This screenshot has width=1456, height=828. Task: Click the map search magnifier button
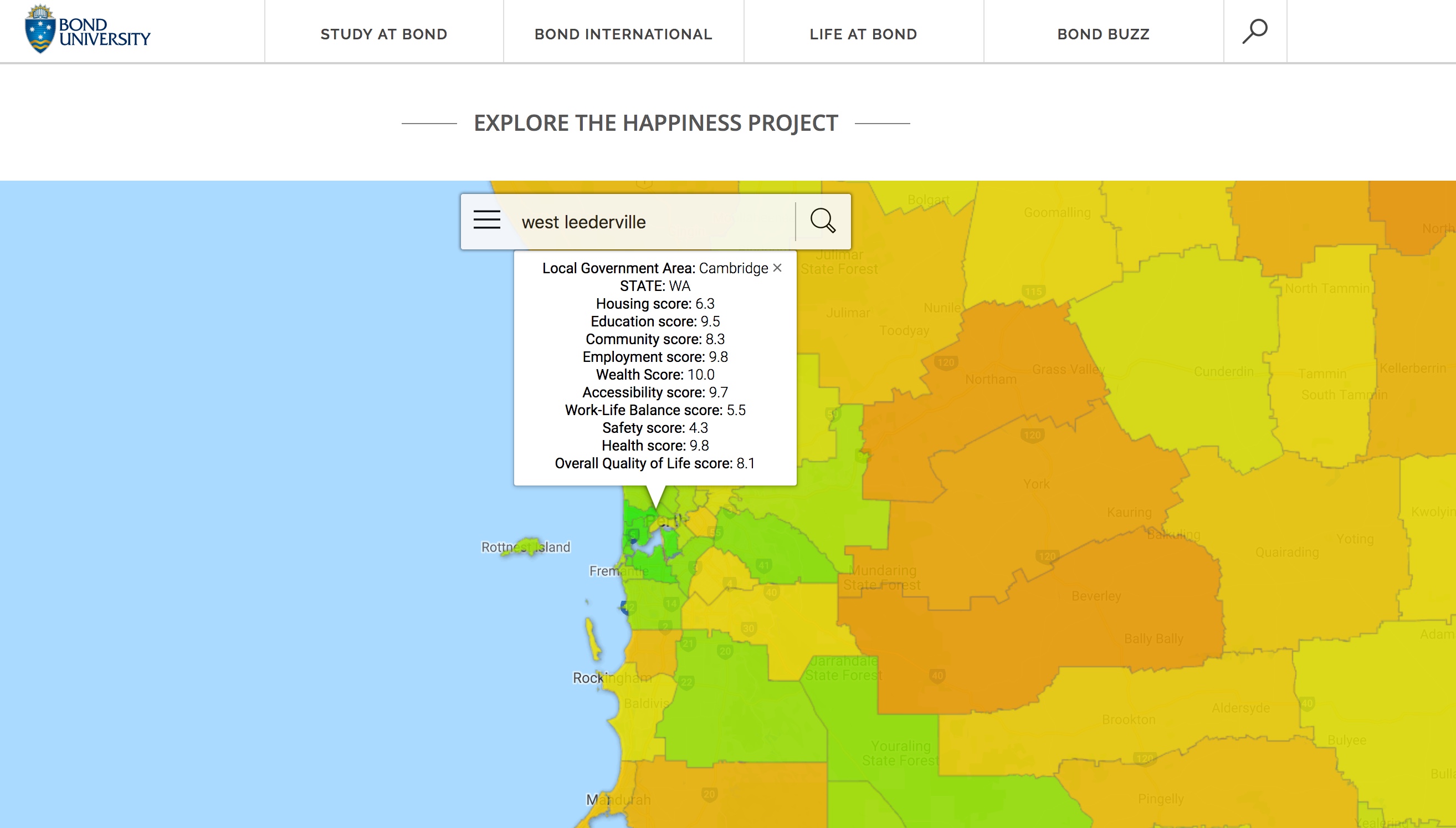pyautogui.click(x=822, y=221)
